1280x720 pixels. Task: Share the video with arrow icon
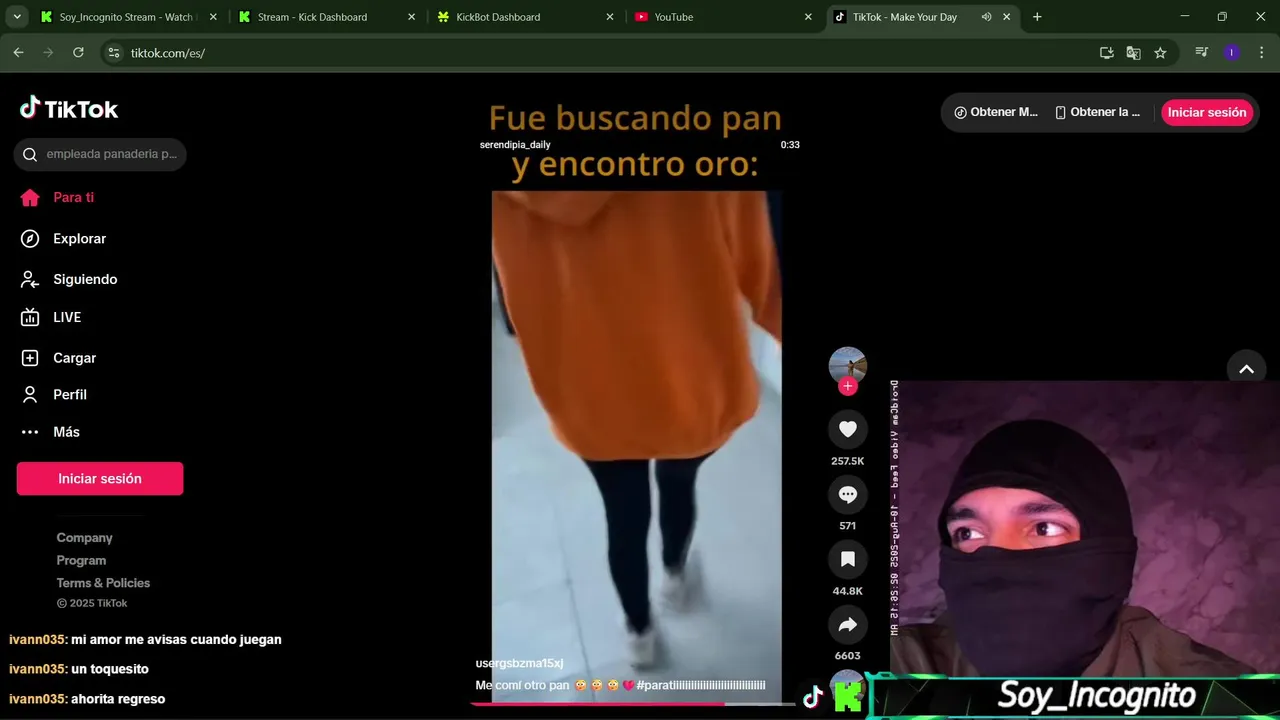[x=848, y=624]
